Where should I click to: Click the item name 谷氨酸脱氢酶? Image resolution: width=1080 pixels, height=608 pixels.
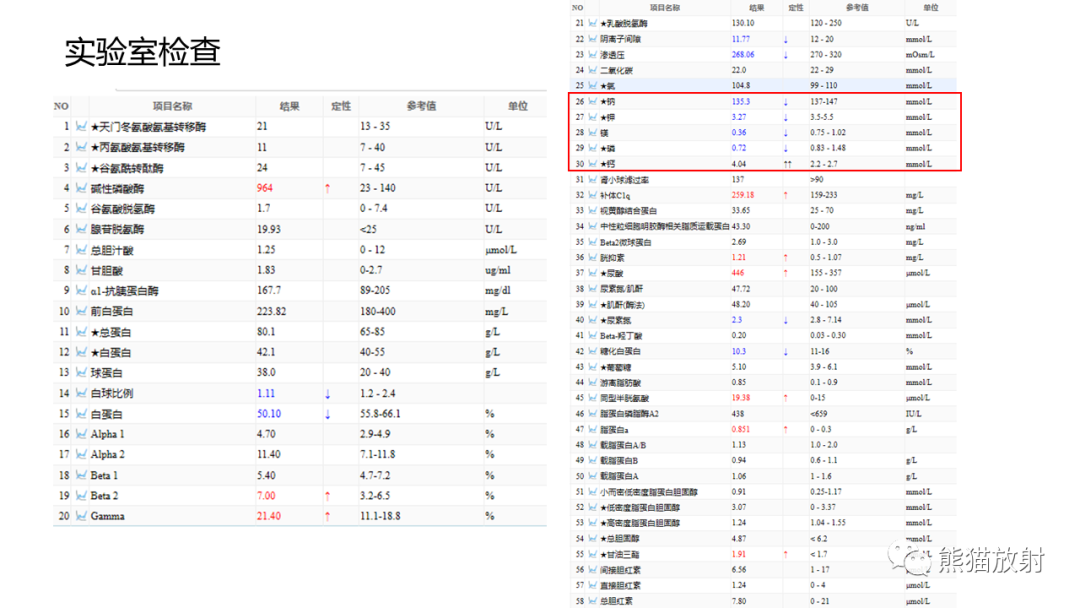pyautogui.click(x=123, y=209)
